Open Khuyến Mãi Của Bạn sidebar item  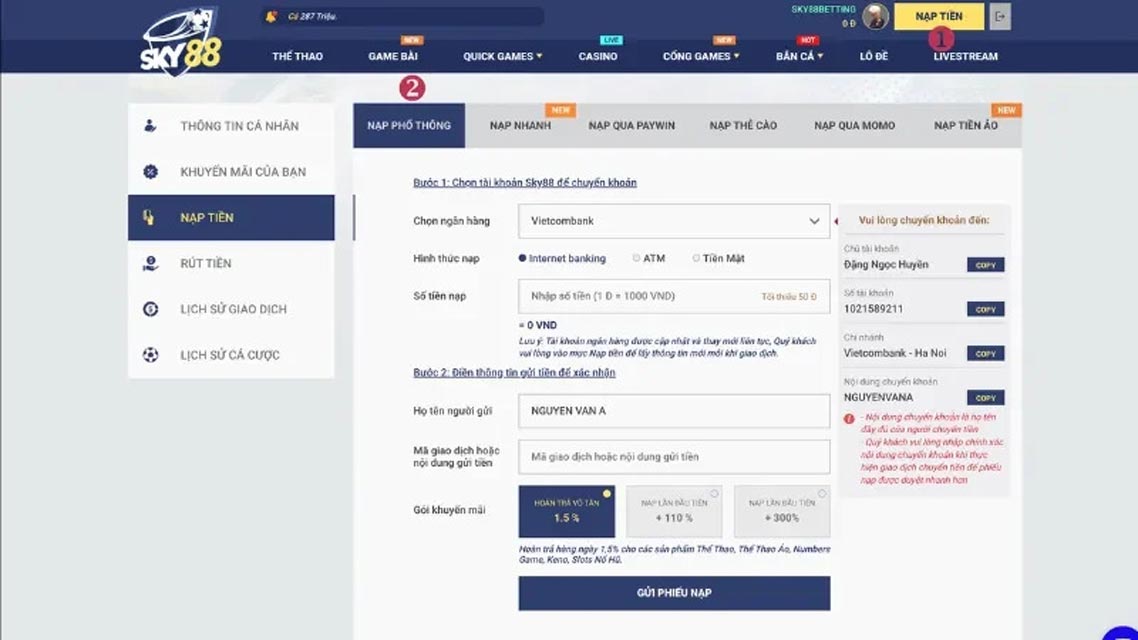[231, 171]
